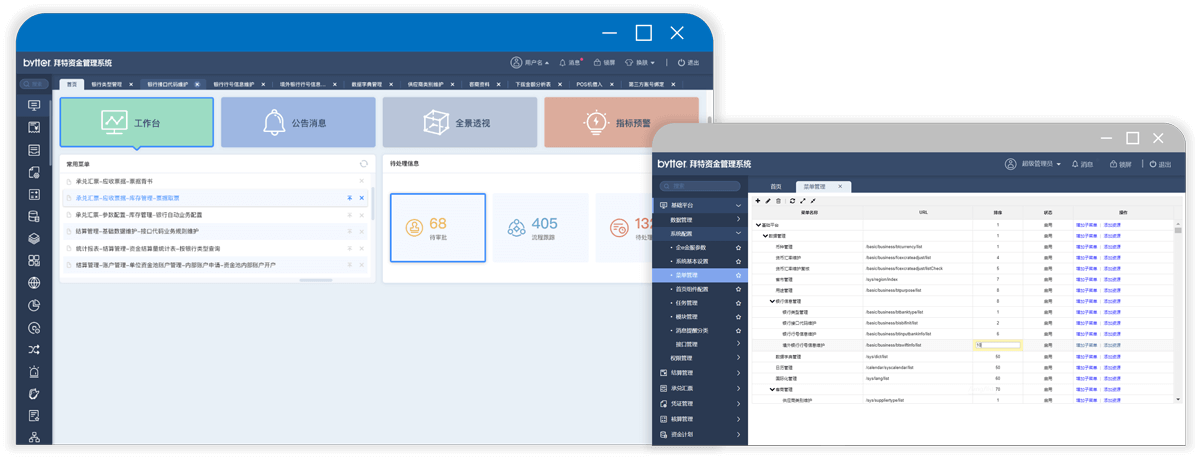Switch to the 银行类型管理 tab
This screenshot has height=458, width=1200.
pos(106,85)
